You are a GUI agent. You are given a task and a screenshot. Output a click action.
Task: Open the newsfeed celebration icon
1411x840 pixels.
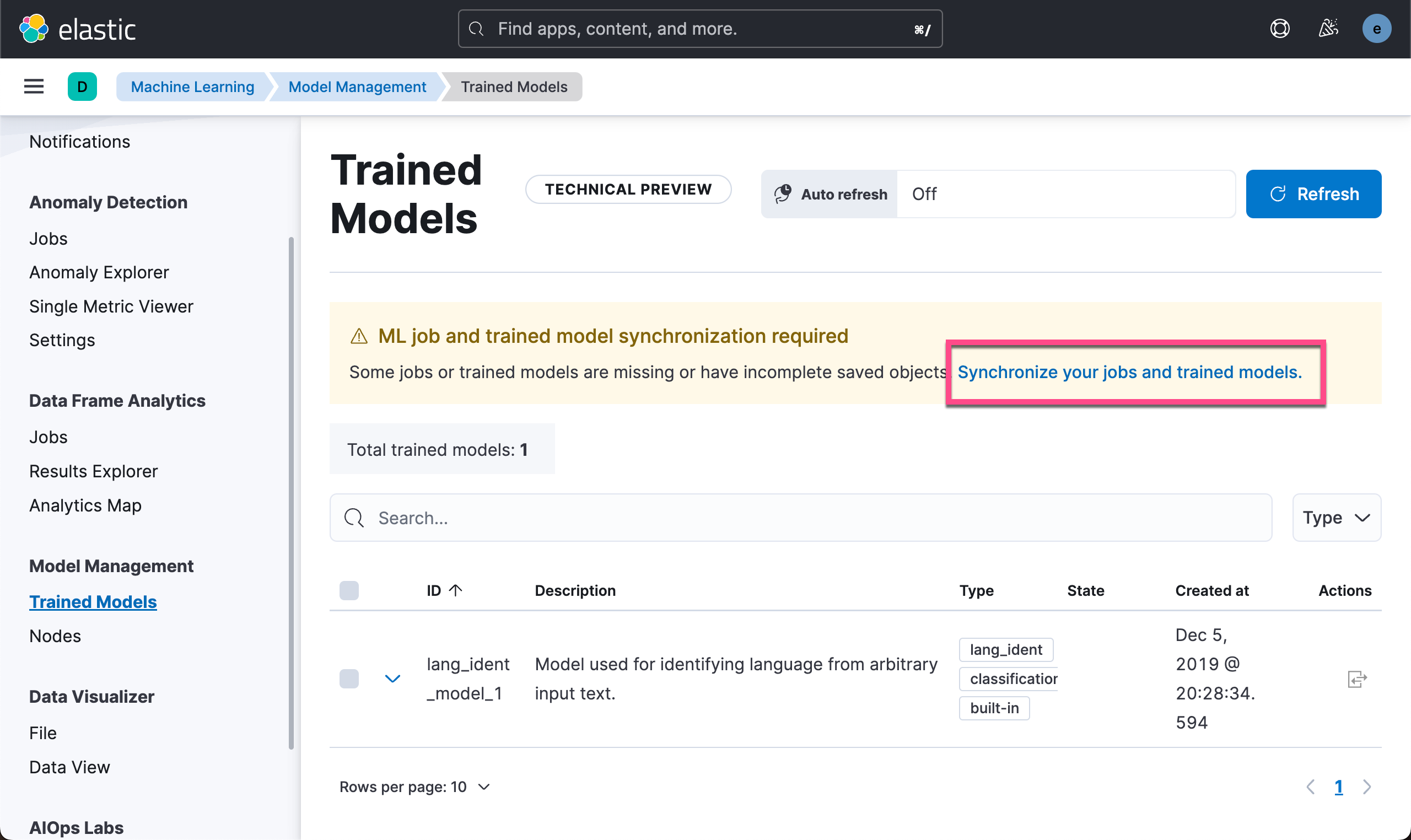pos(1328,28)
